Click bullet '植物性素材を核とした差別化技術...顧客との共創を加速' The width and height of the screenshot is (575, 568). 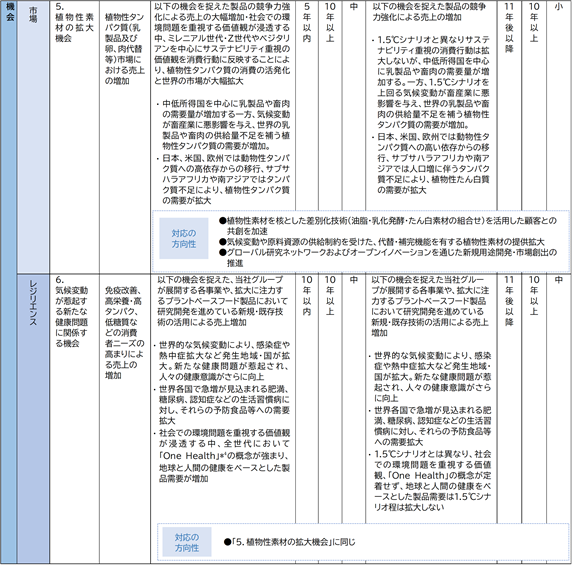click(388, 226)
